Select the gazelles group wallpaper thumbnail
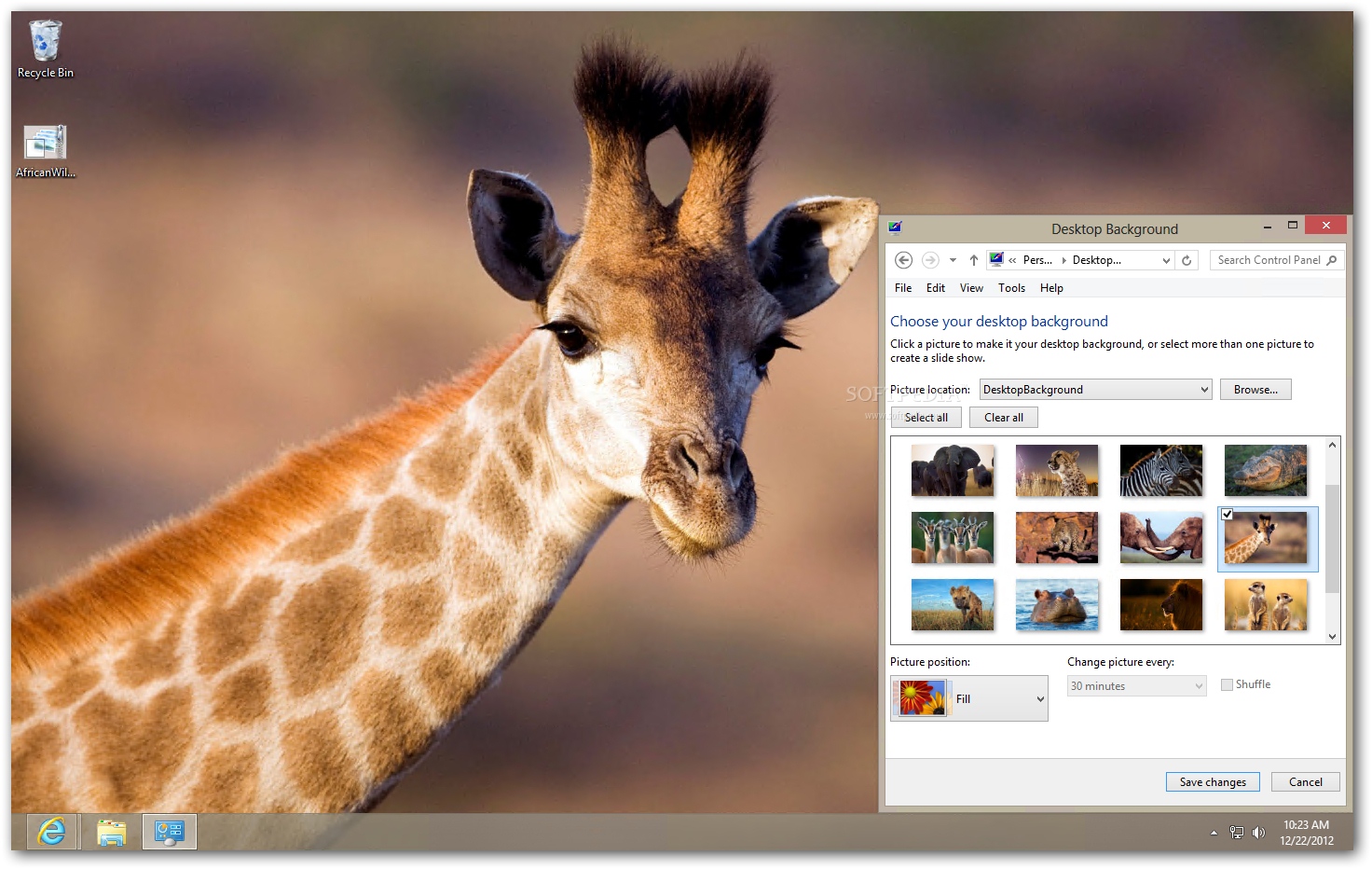Screen dimensions: 1372x869 [x=953, y=537]
